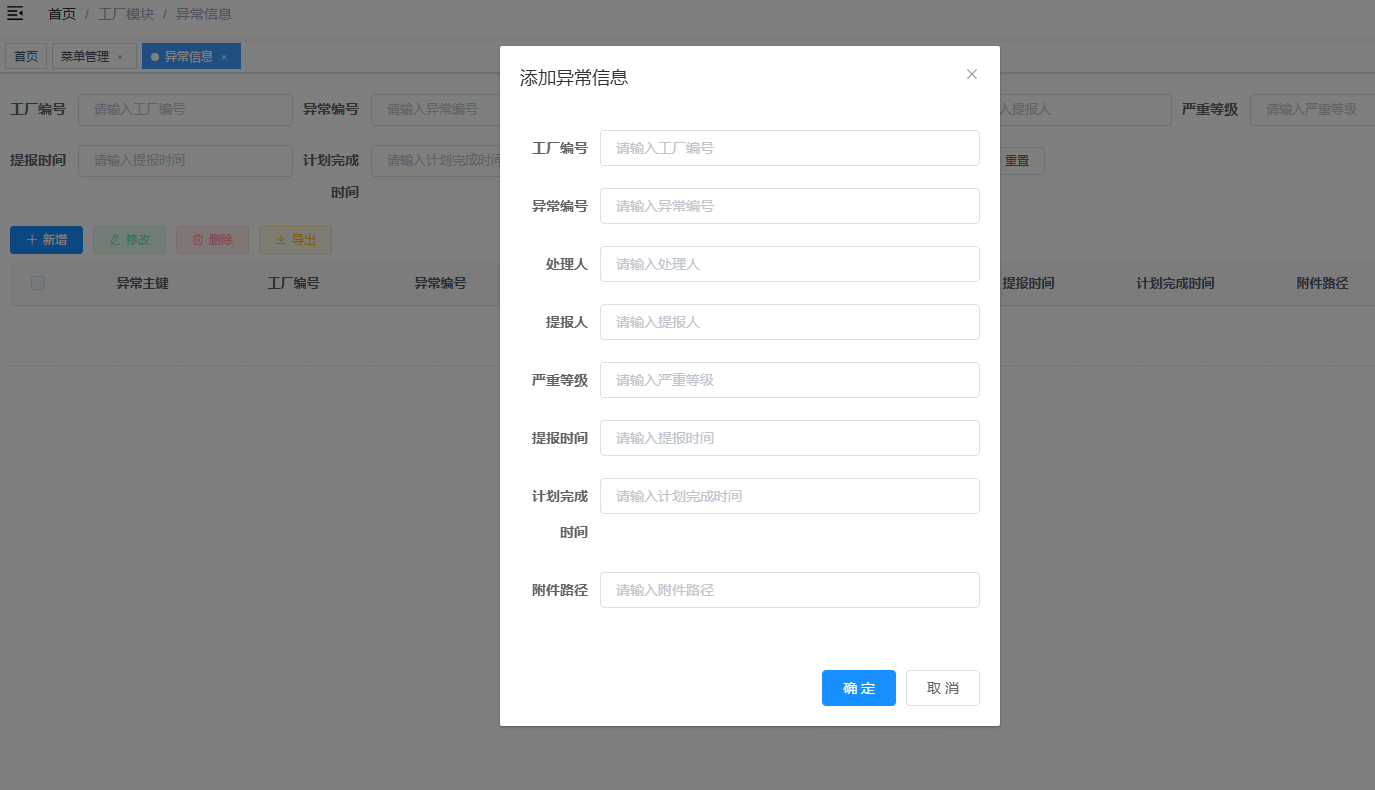This screenshot has width=1375, height=790.
Task: Close the 菜单管理 tab with its x
Action: point(120,57)
